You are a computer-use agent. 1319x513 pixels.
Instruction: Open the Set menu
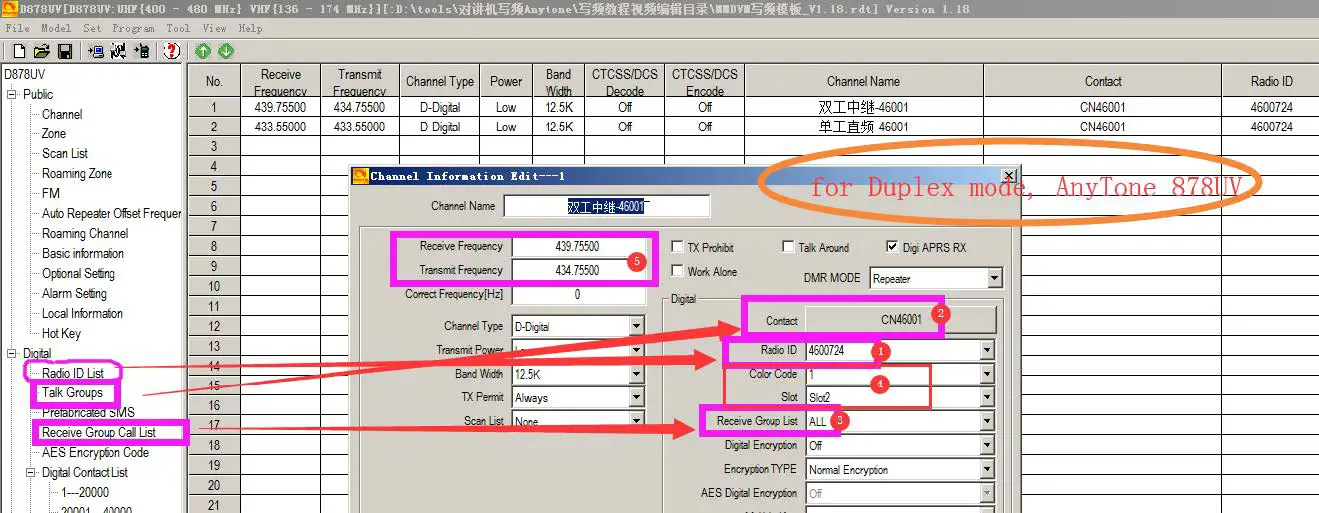click(92, 28)
